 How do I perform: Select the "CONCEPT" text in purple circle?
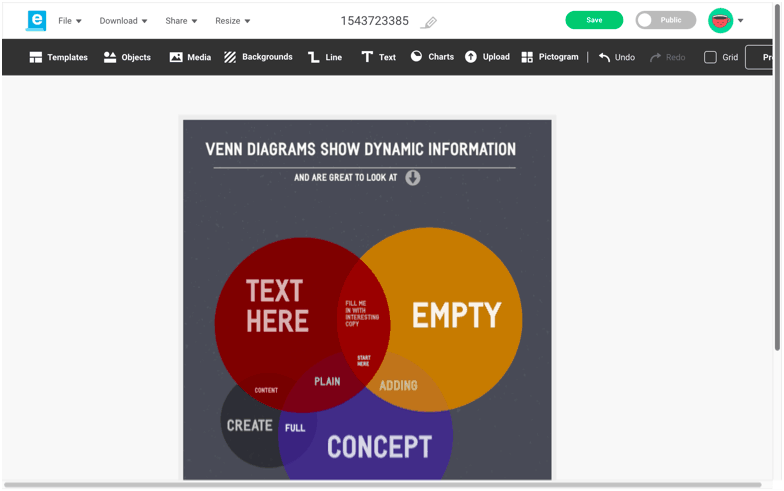[x=380, y=447]
